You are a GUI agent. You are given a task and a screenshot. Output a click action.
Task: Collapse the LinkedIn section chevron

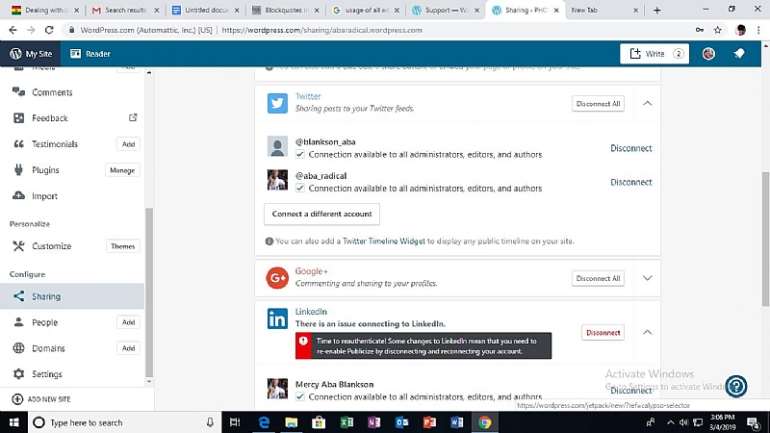647,332
